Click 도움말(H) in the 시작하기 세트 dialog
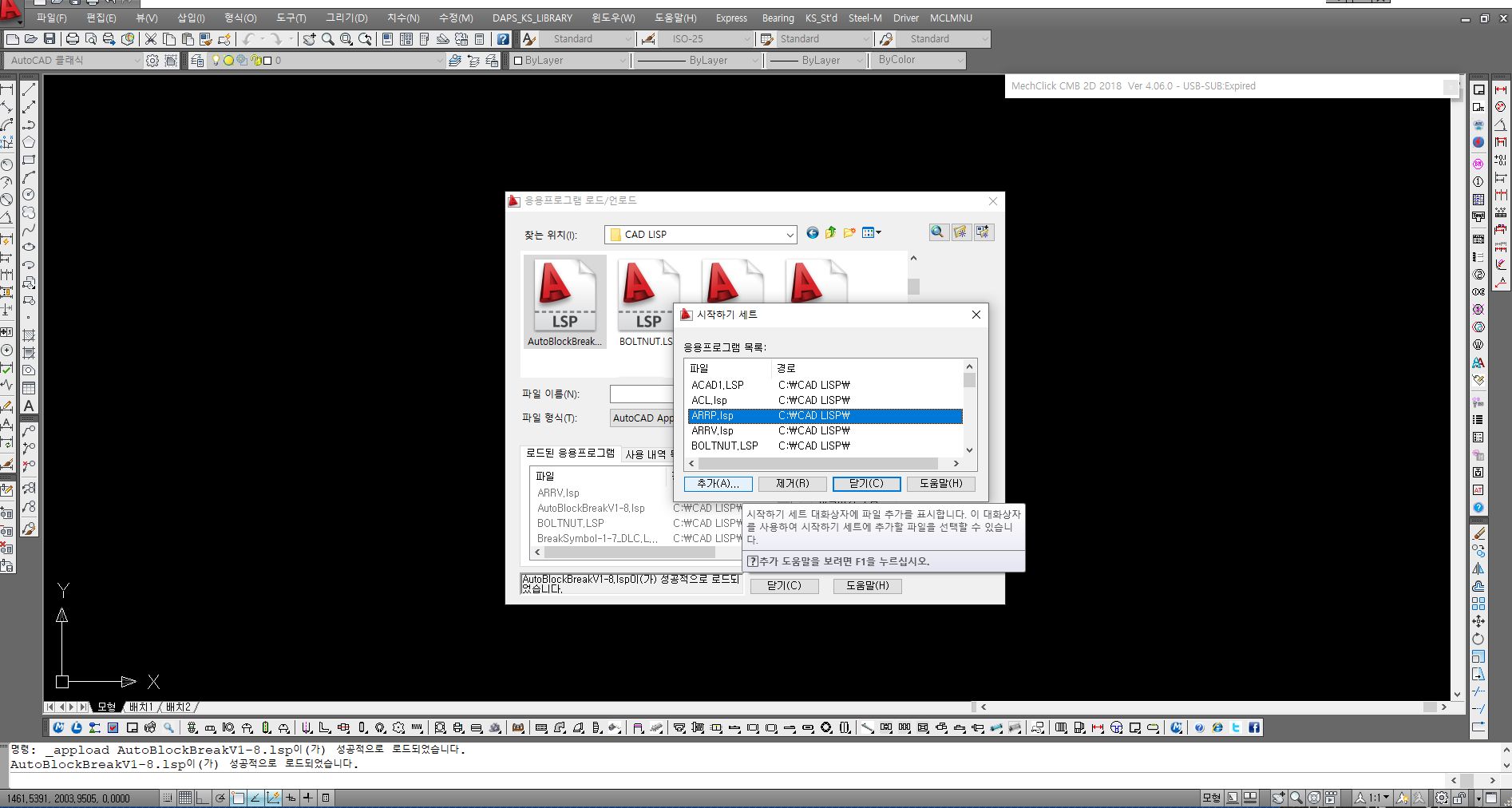Screen dimensions: 1512x808 940,484
